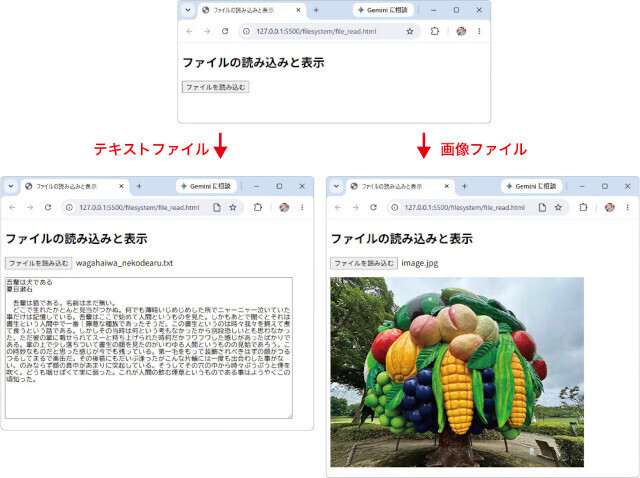Go back in image file window

point(338,208)
